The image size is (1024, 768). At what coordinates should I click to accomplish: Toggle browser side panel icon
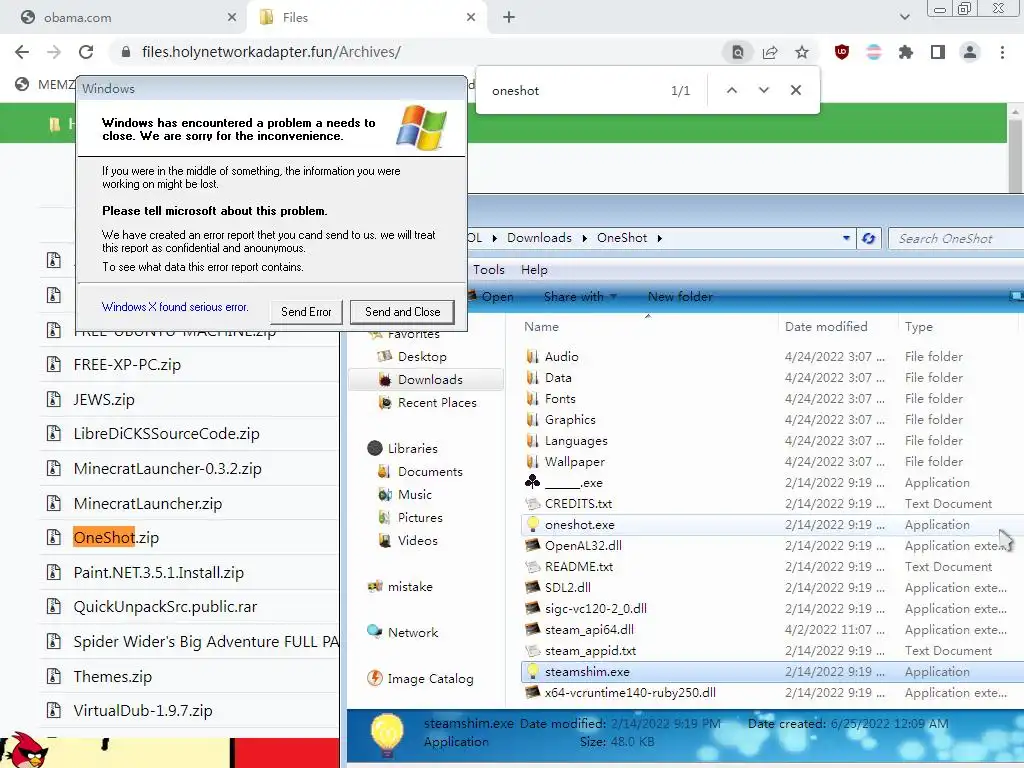click(938, 52)
